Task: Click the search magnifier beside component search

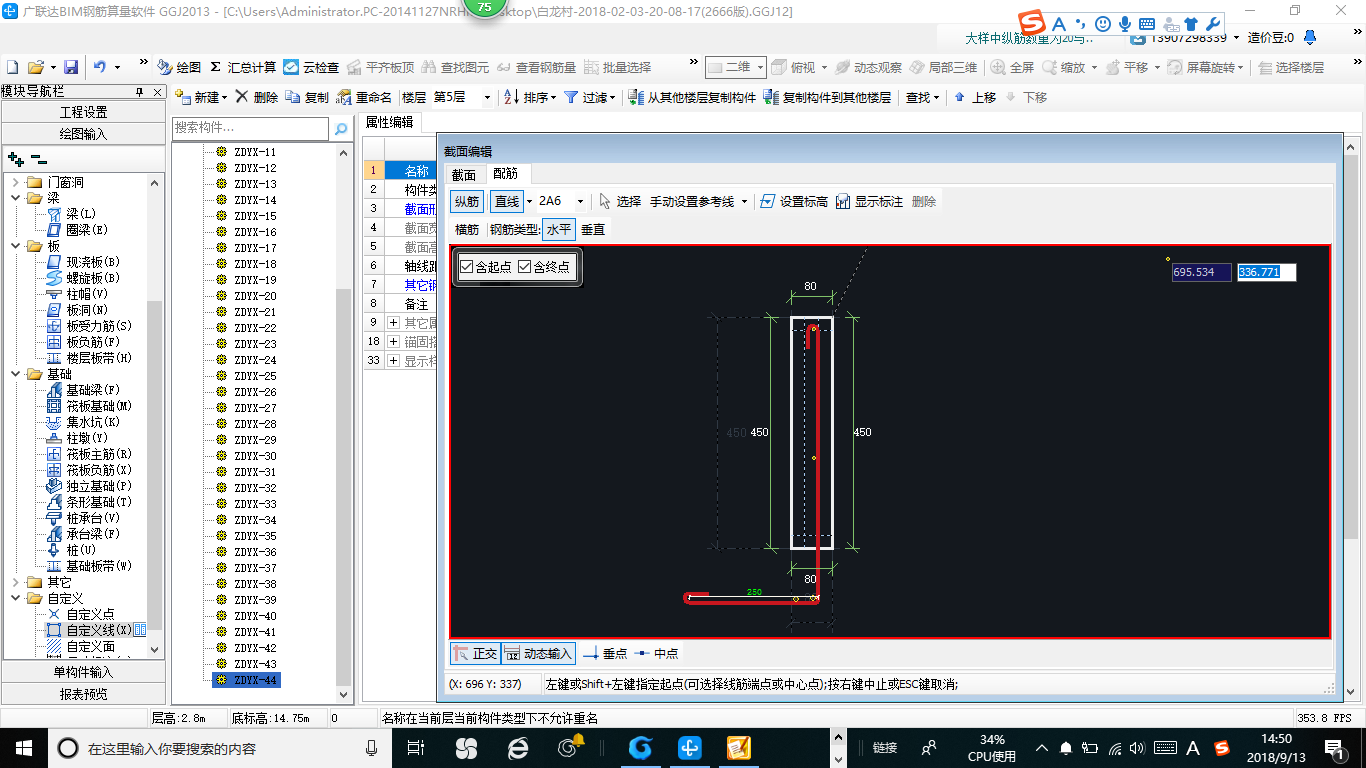Action: (x=341, y=128)
